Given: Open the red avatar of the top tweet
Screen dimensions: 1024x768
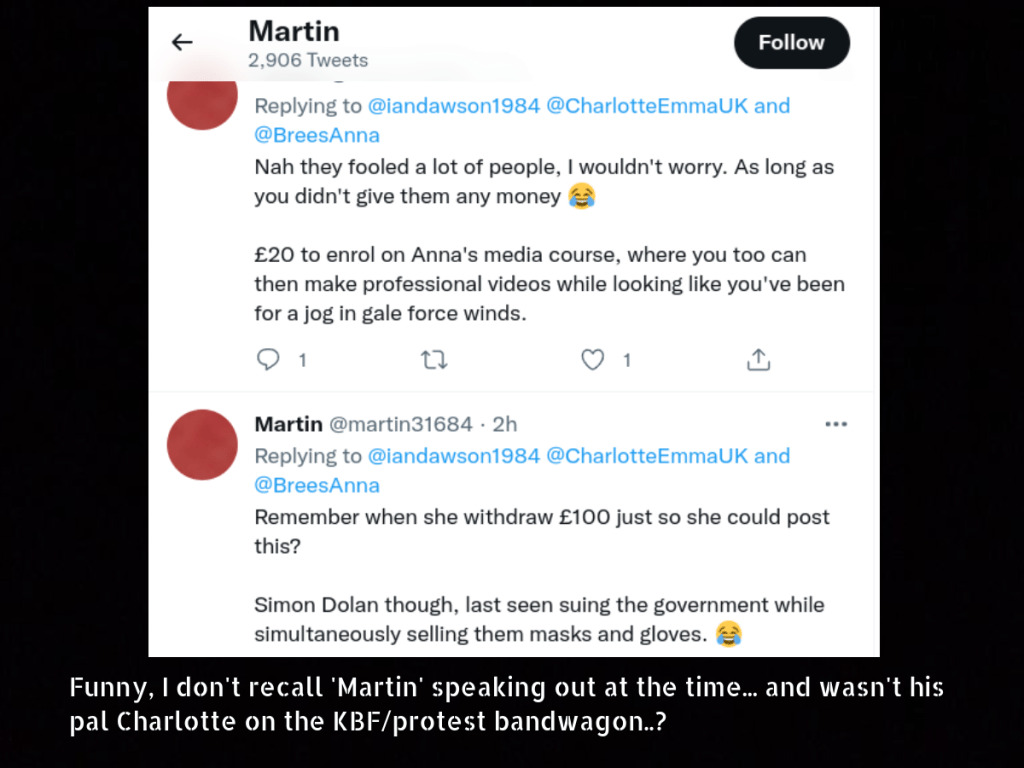Looking at the screenshot, I should [x=202, y=100].
